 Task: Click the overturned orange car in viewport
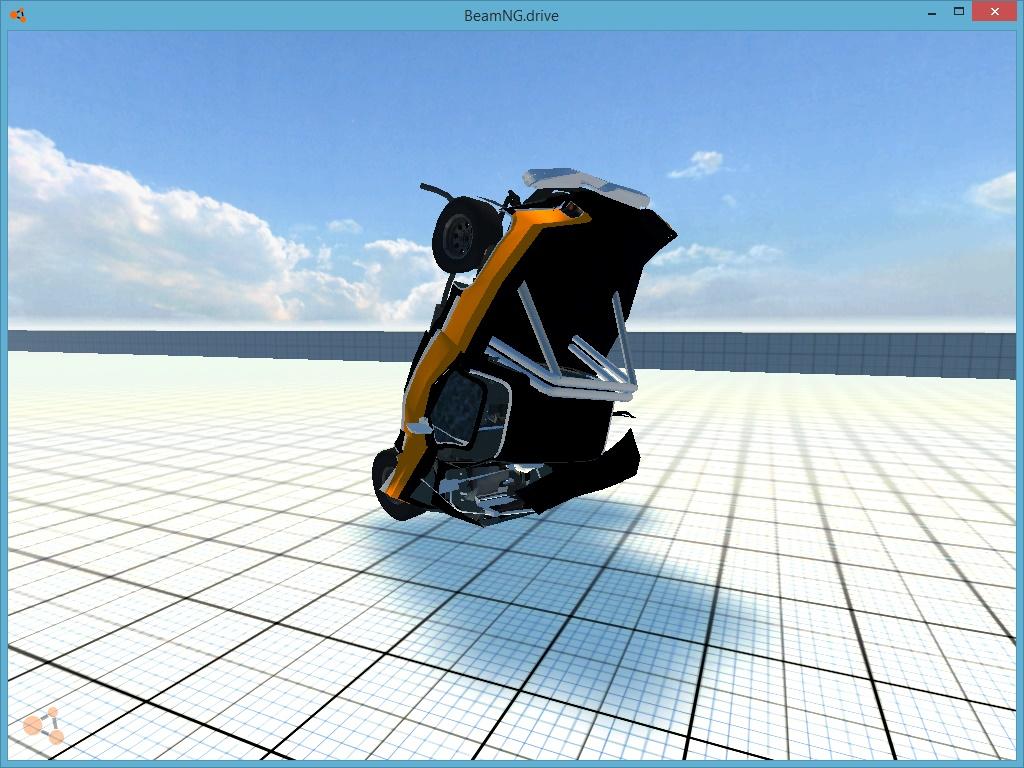(x=524, y=346)
